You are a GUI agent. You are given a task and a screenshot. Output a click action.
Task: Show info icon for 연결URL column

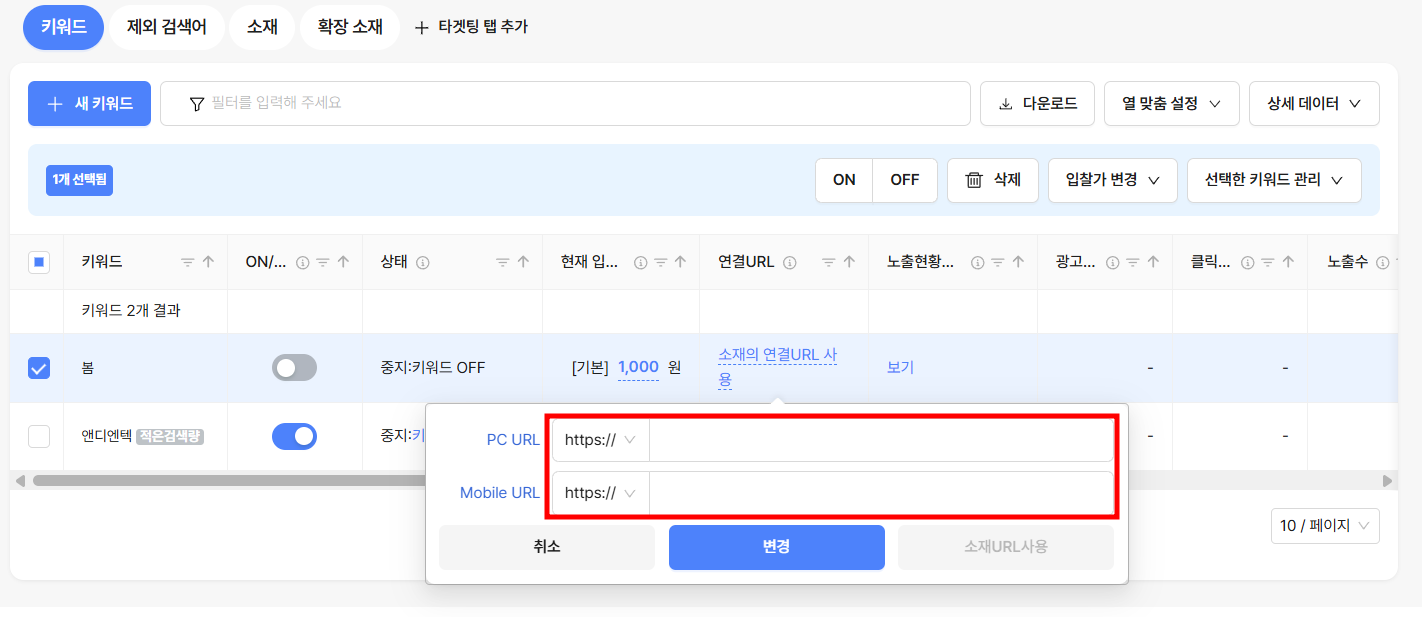point(790,262)
